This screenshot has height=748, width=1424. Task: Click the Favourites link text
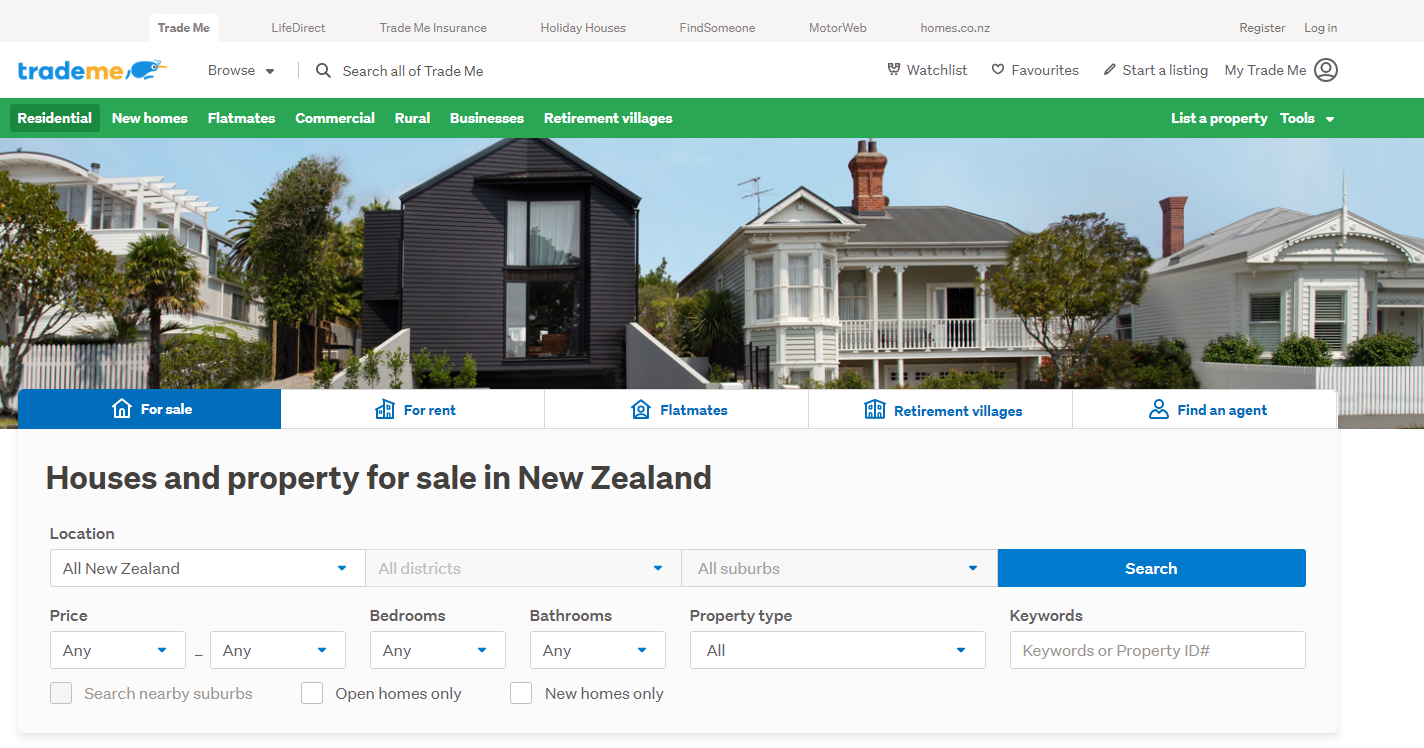point(1045,70)
